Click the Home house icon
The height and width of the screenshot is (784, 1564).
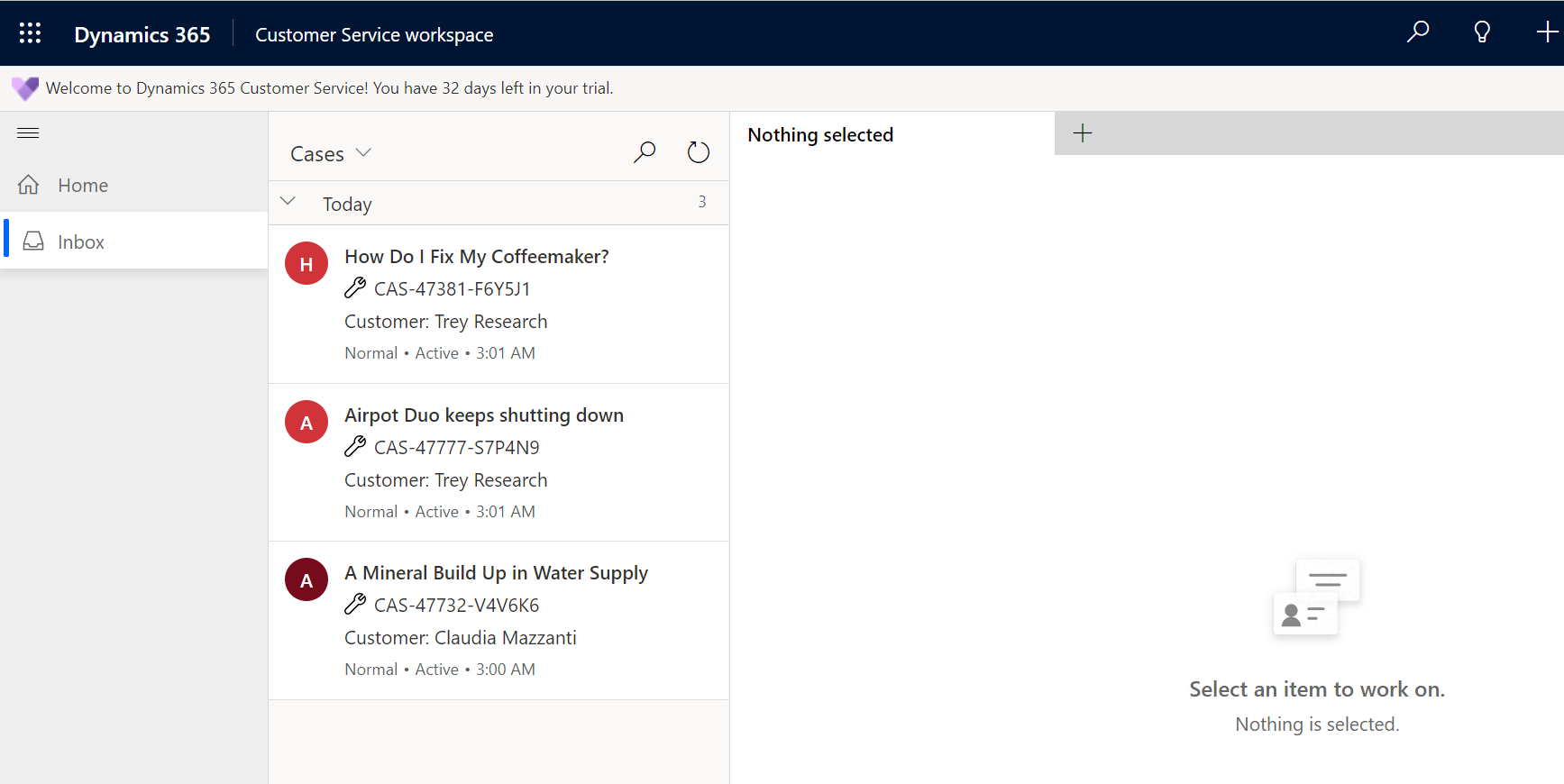click(29, 185)
